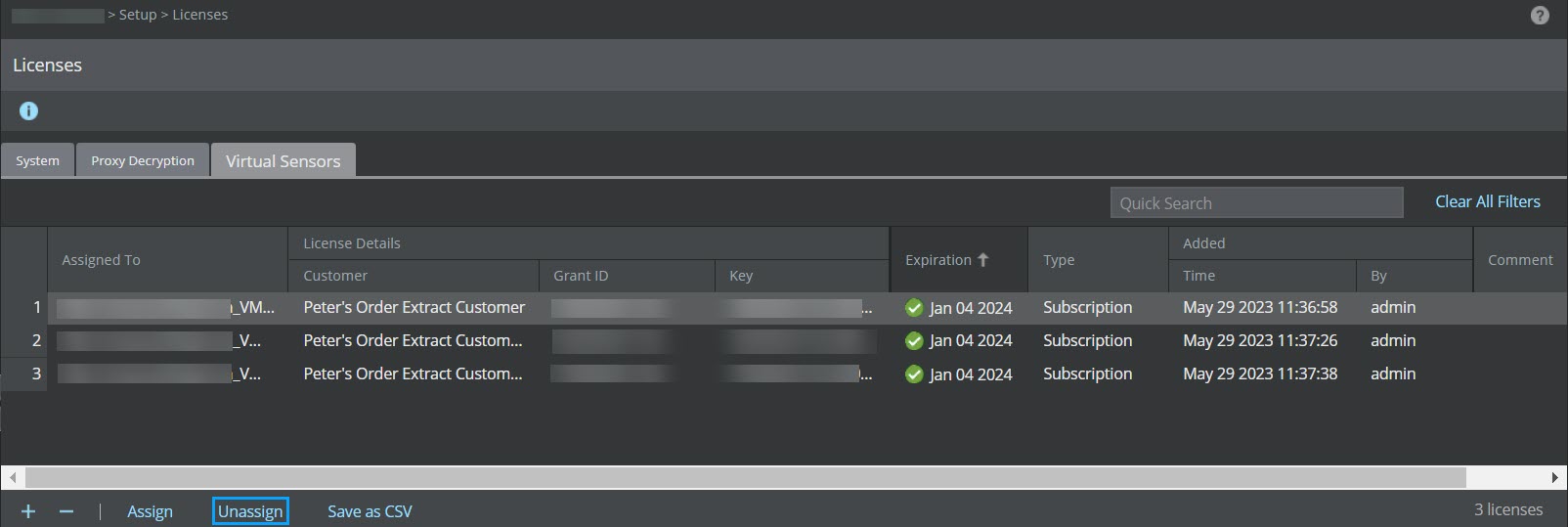Open the help question mark icon
This screenshot has height=527, width=1568.
(1540, 15)
